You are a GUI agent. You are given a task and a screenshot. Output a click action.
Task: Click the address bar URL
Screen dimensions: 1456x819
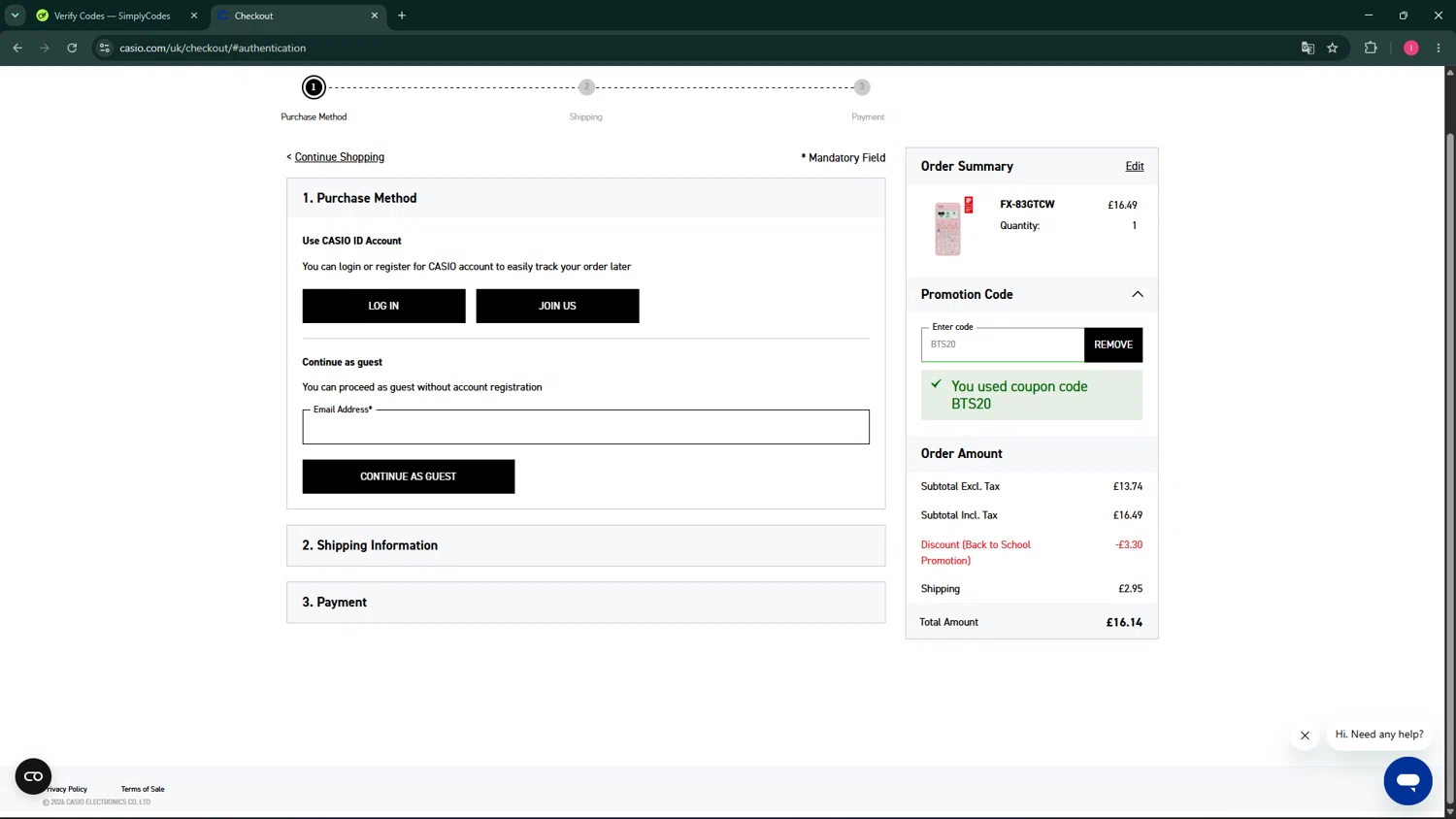coord(213,48)
